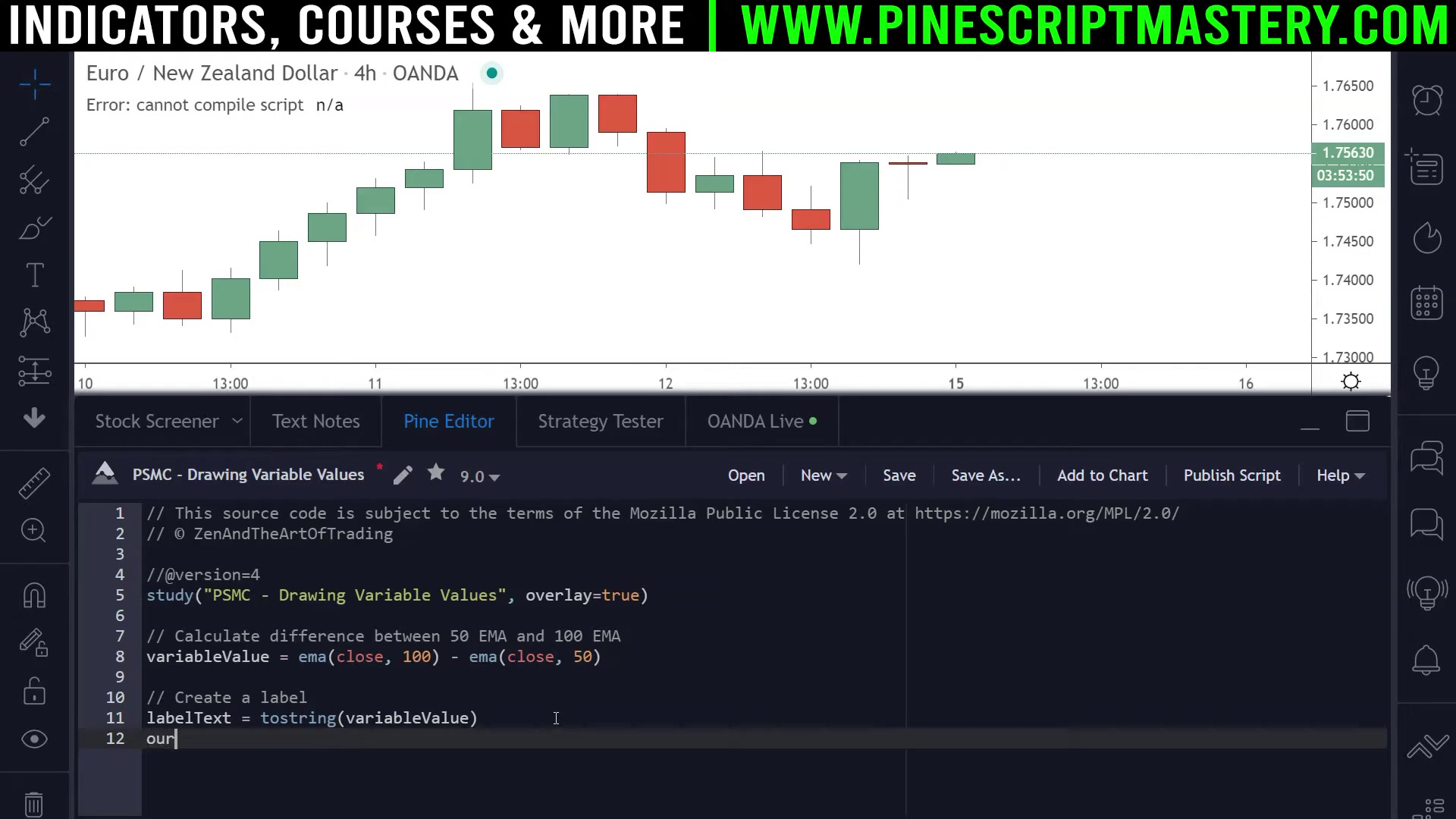Expand the Help dropdown menu
Image resolution: width=1456 pixels, height=819 pixels.
(1341, 475)
